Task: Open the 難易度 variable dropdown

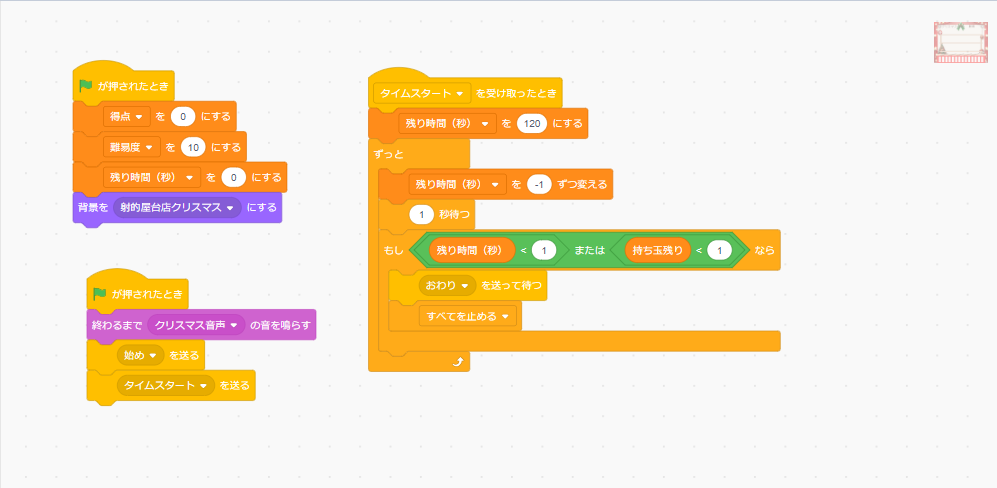Action: pos(150,147)
